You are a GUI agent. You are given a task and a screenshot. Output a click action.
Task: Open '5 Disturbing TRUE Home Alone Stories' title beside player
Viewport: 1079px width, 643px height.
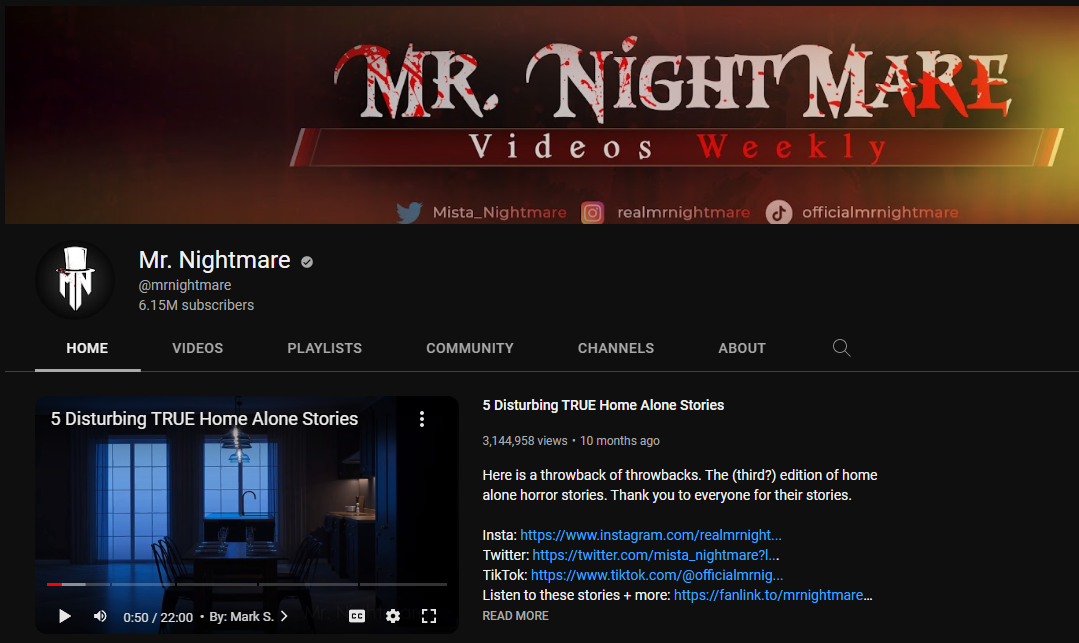pos(603,405)
